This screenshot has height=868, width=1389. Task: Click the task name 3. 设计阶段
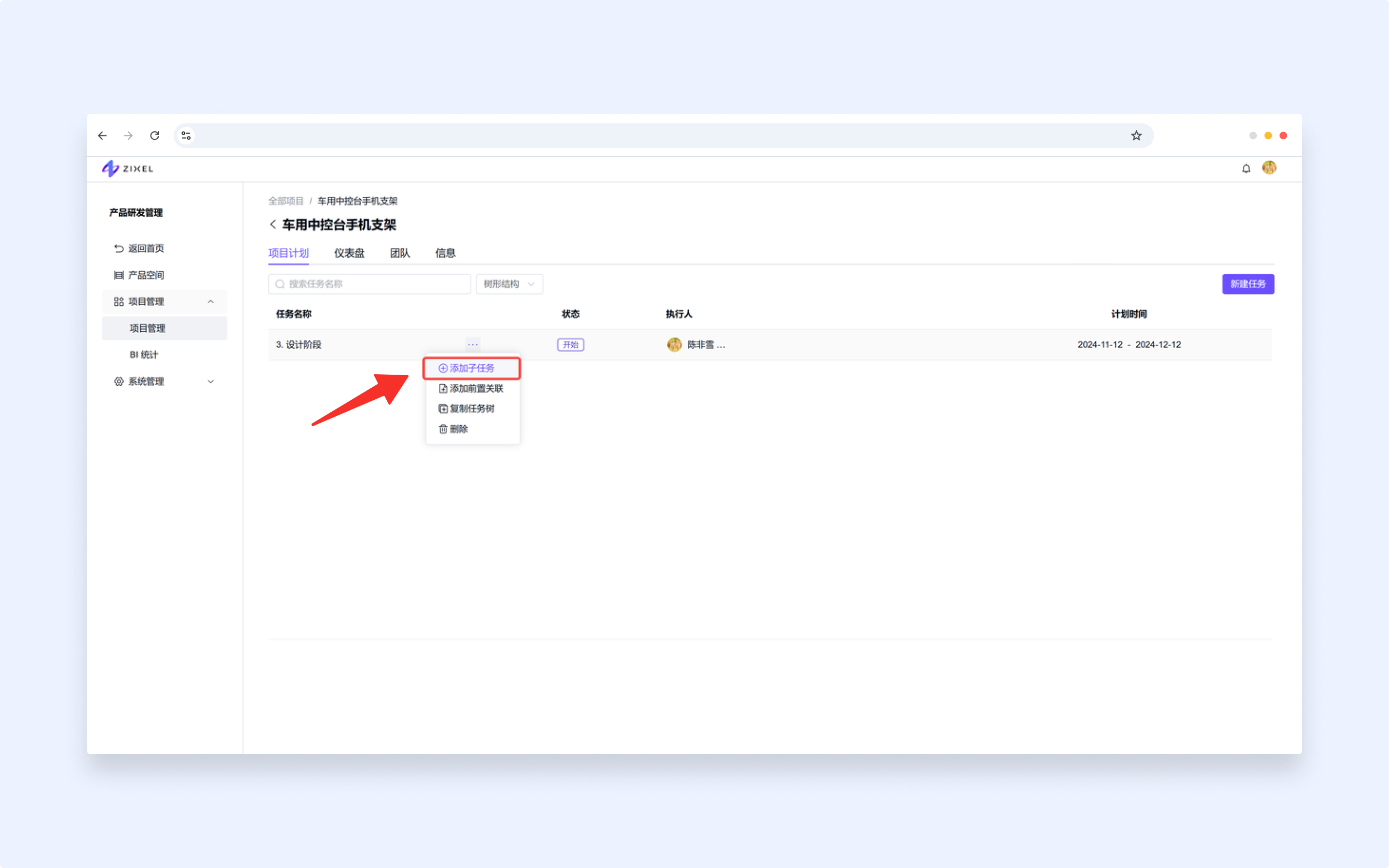pyautogui.click(x=299, y=344)
